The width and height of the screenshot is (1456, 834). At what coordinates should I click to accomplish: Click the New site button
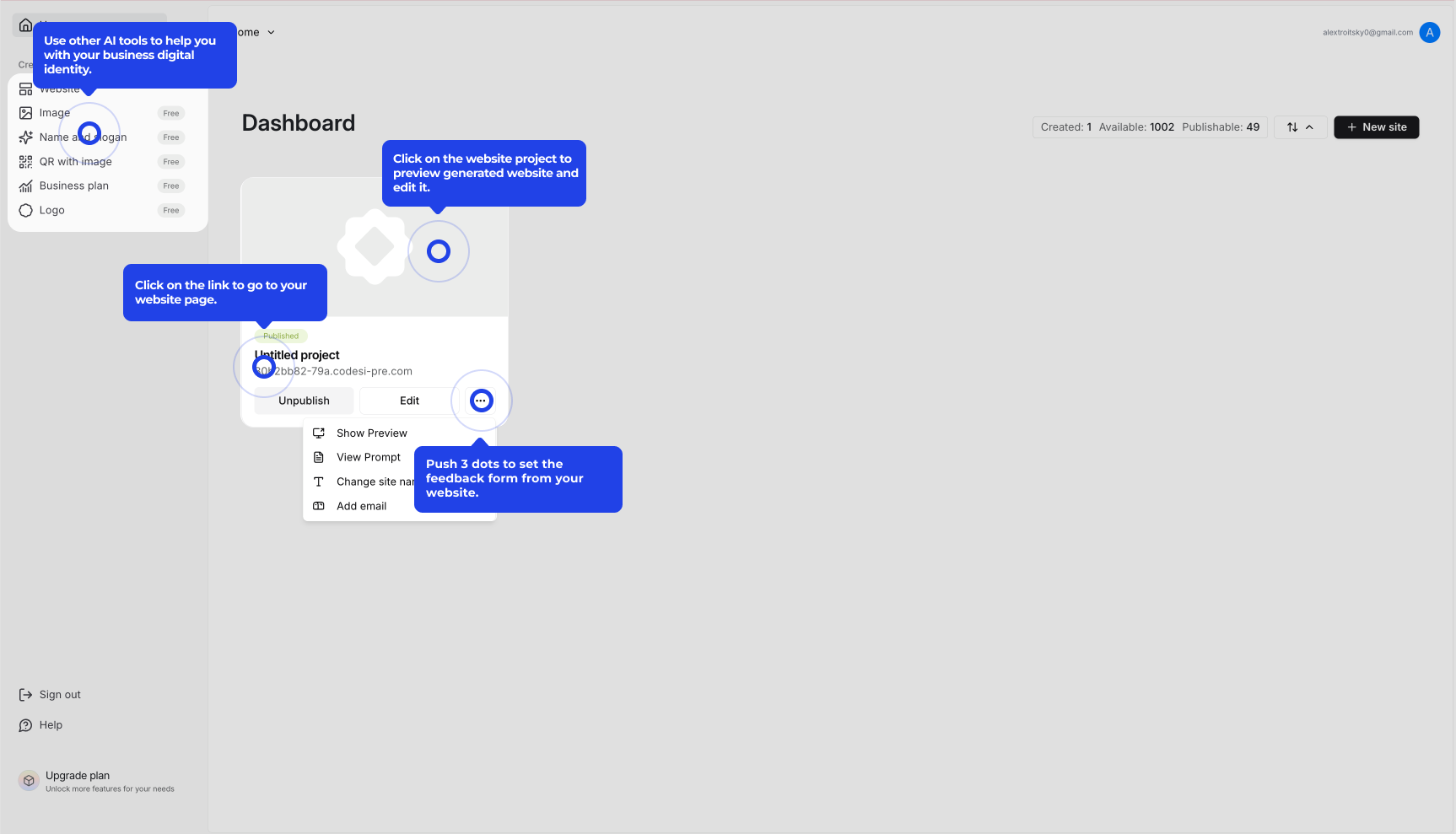pos(1377,126)
